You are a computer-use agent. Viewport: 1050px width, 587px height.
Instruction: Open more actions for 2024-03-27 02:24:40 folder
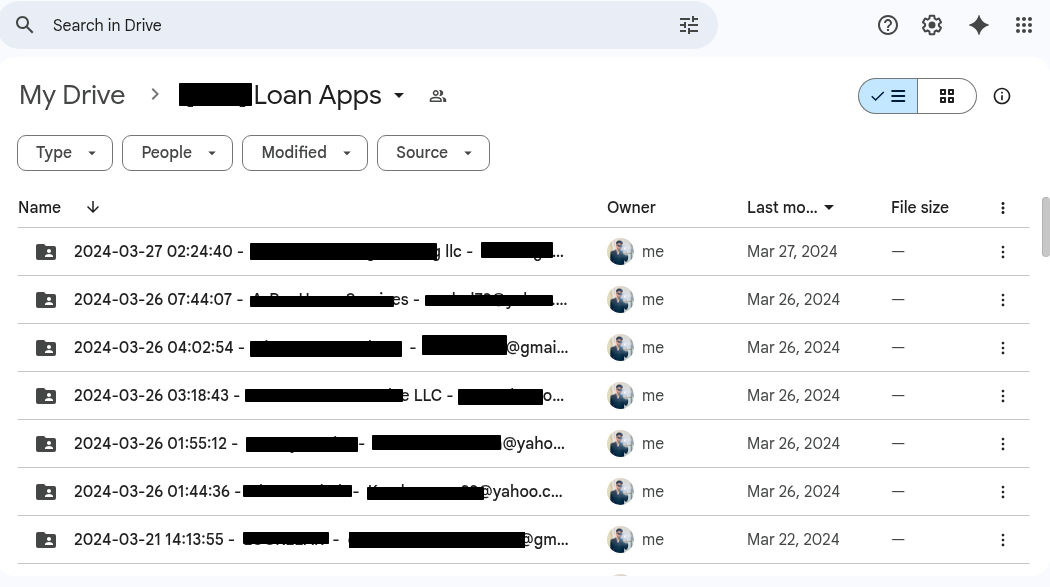1002,252
